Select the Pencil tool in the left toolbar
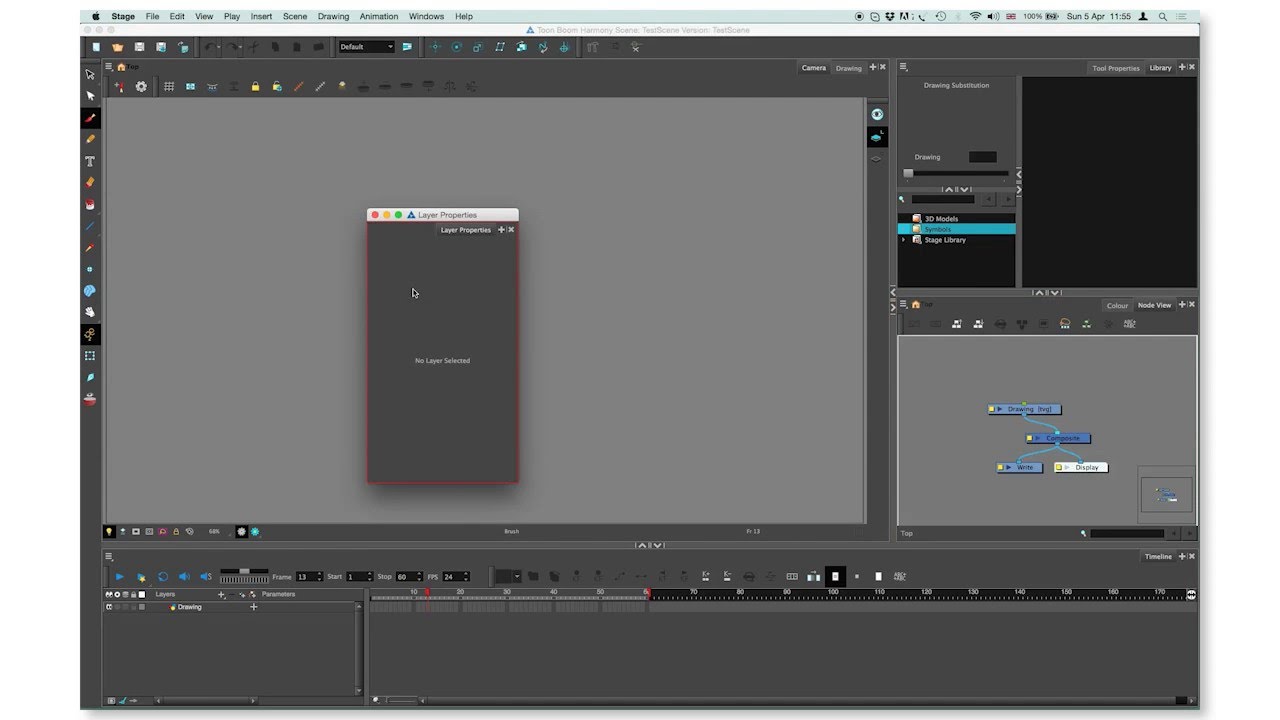 (x=90, y=139)
